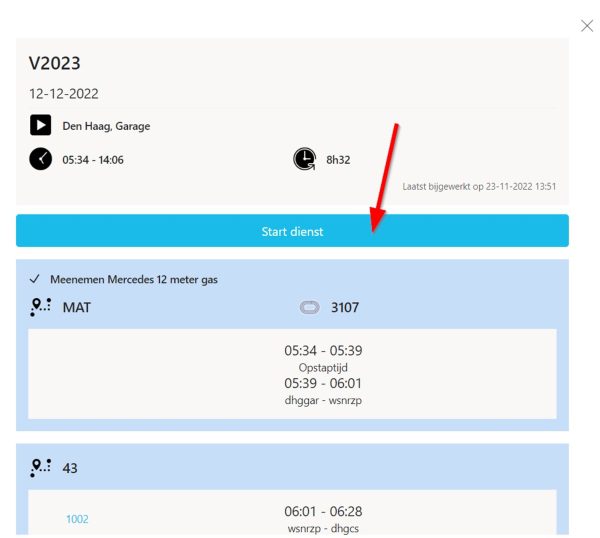Click the vehicle bus icon beside 3107
The width and height of the screenshot is (600, 538).
coord(310,307)
